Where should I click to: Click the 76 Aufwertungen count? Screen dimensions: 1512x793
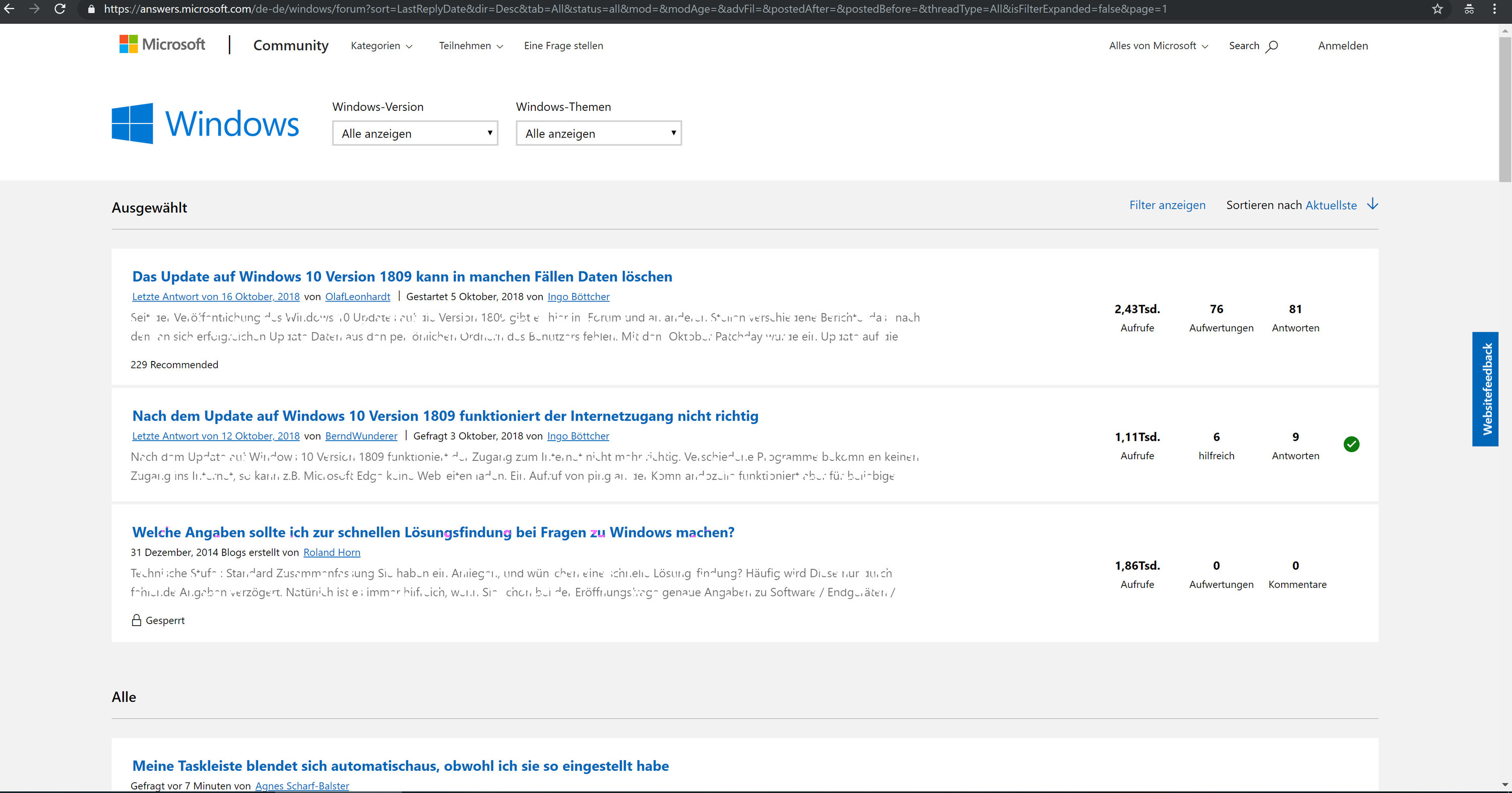tap(1221, 318)
